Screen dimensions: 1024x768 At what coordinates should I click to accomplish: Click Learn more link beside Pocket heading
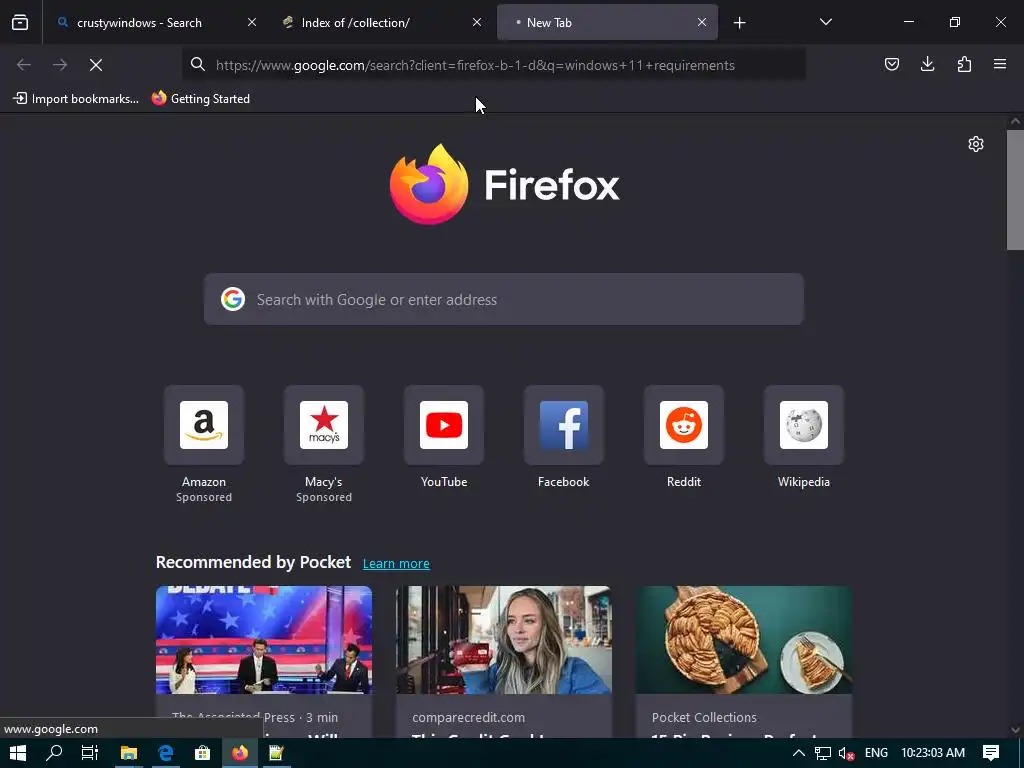pos(396,564)
